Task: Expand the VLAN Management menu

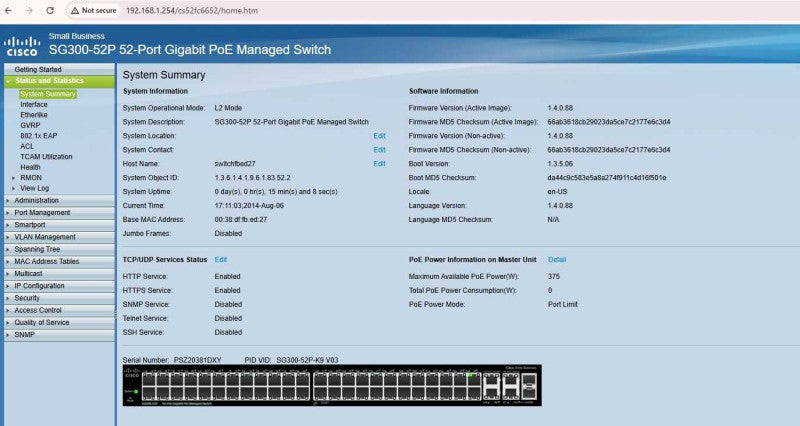Action: point(59,237)
